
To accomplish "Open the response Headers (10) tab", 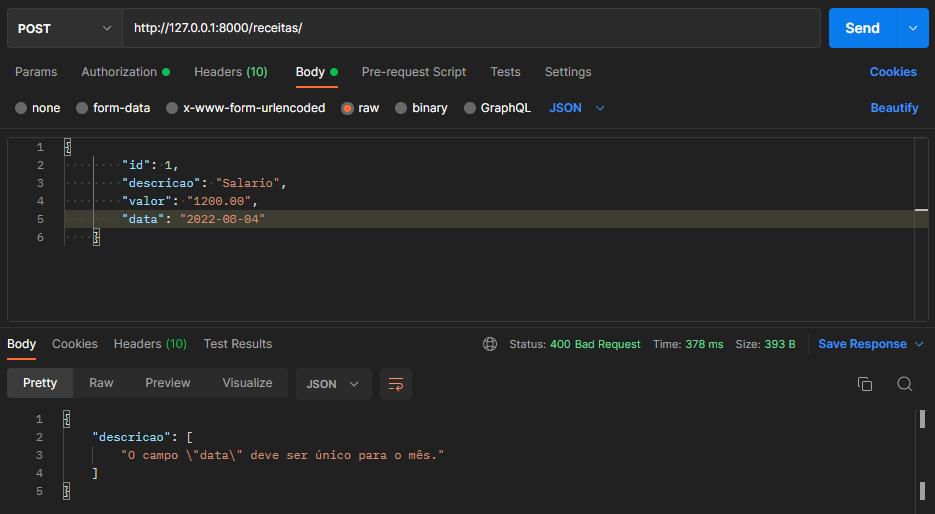I will point(150,344).
